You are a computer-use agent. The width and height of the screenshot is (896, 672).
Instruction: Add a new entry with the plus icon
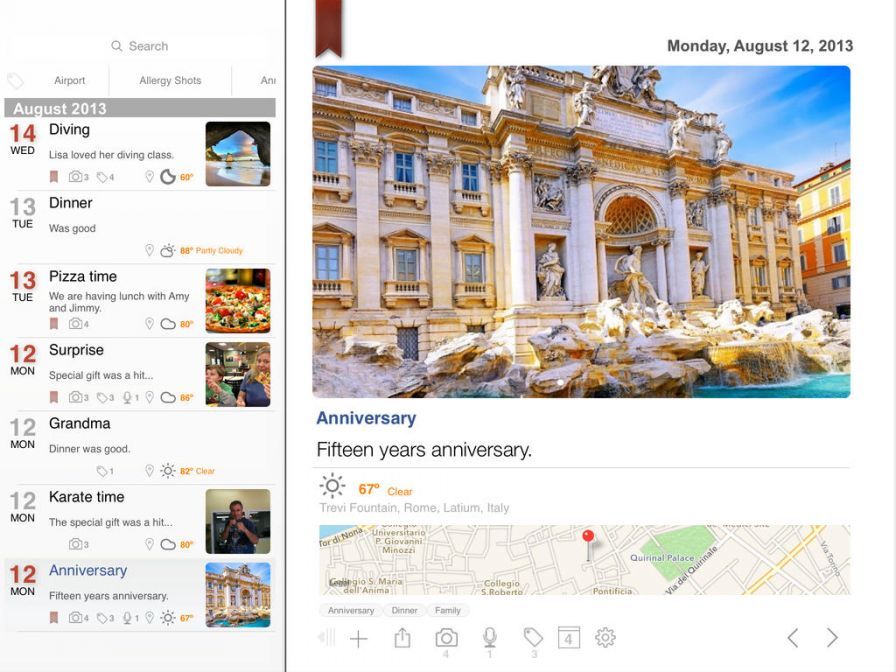(358, 639)
